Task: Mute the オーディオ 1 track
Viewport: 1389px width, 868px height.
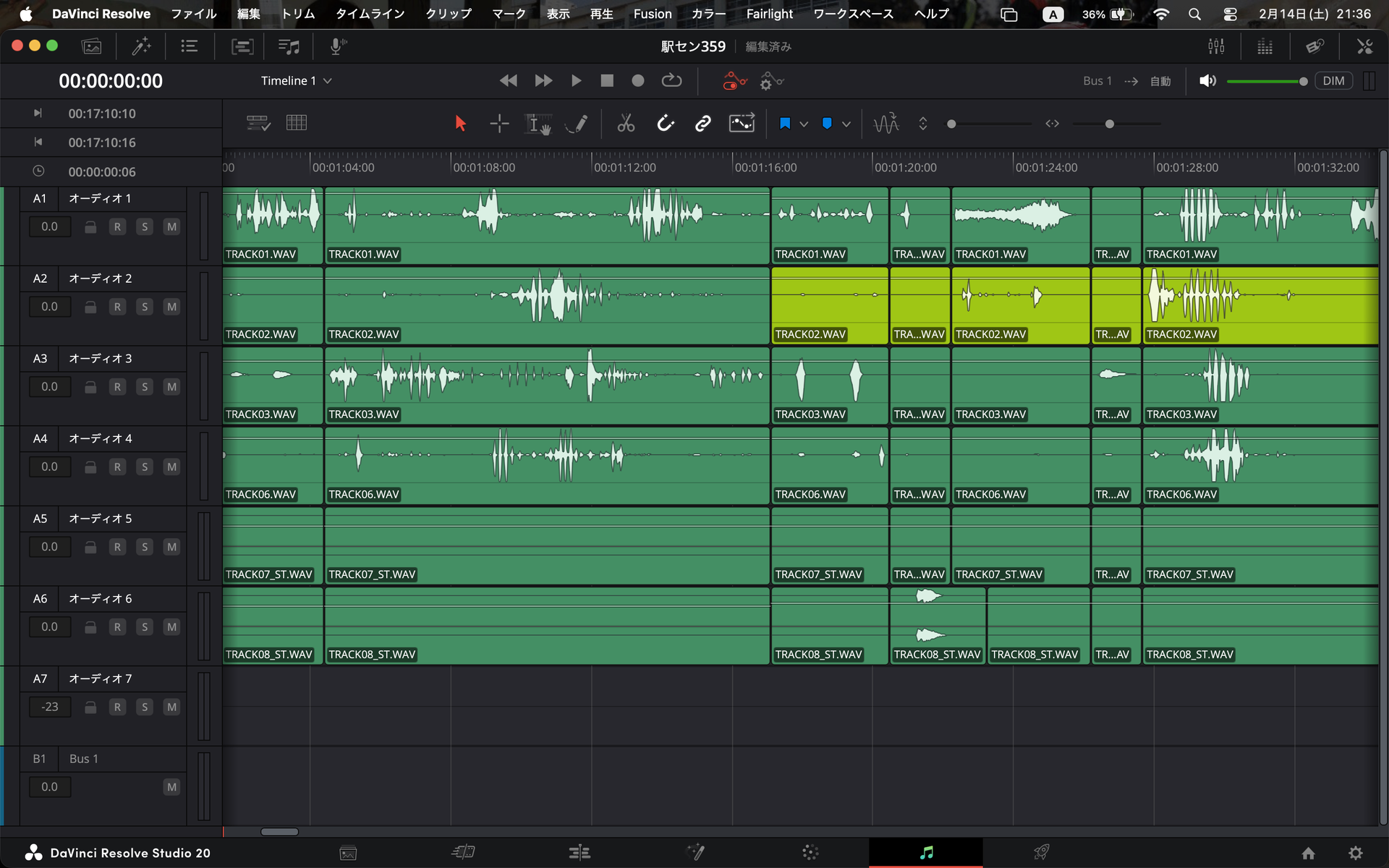Action: tap(171, 227)
